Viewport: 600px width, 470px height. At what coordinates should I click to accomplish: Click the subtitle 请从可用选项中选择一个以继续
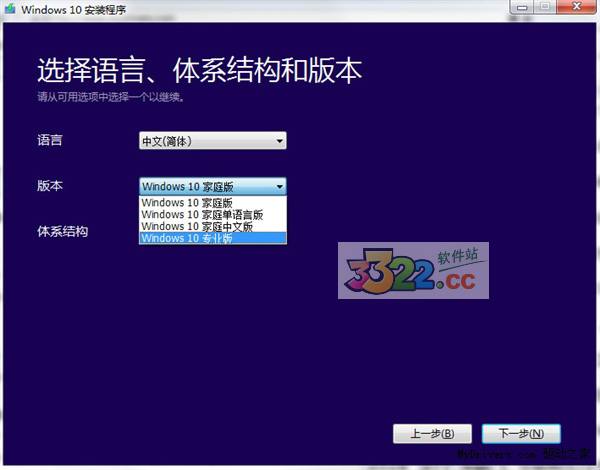coord(111,97)
